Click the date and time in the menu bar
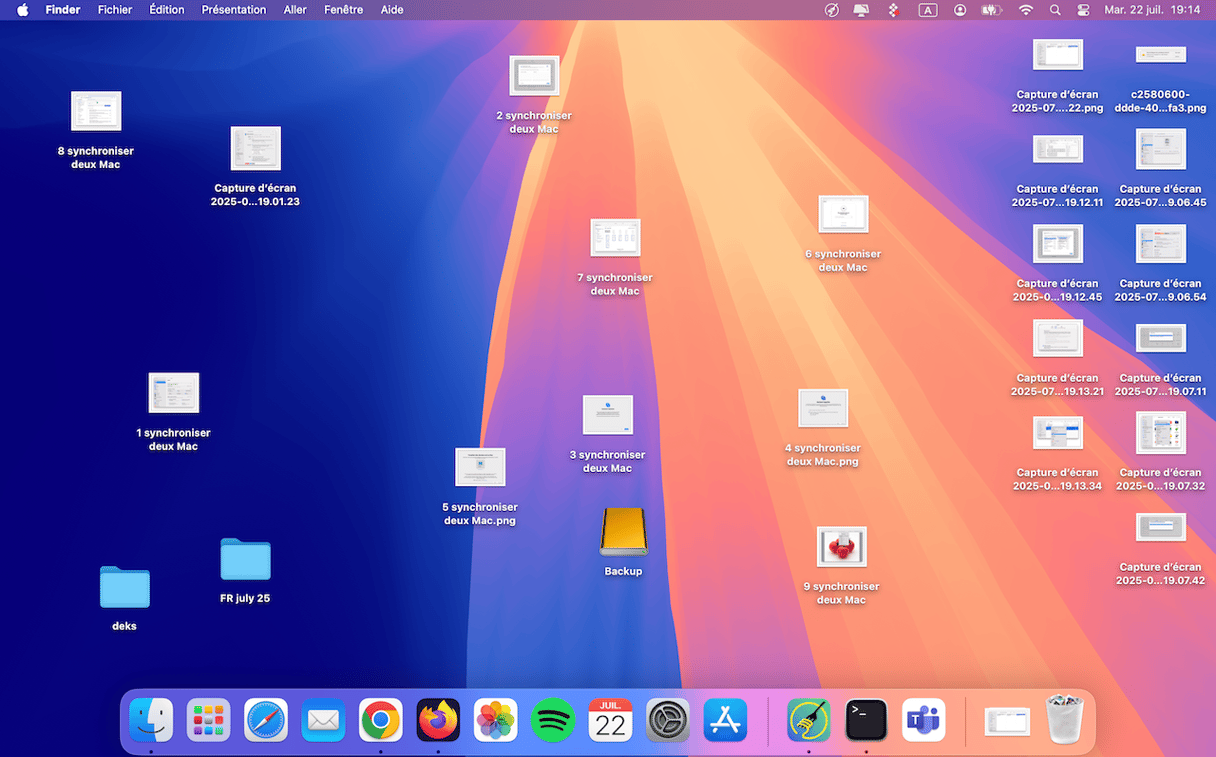This screenshot has width=1216, height=757. [1152, 10]
